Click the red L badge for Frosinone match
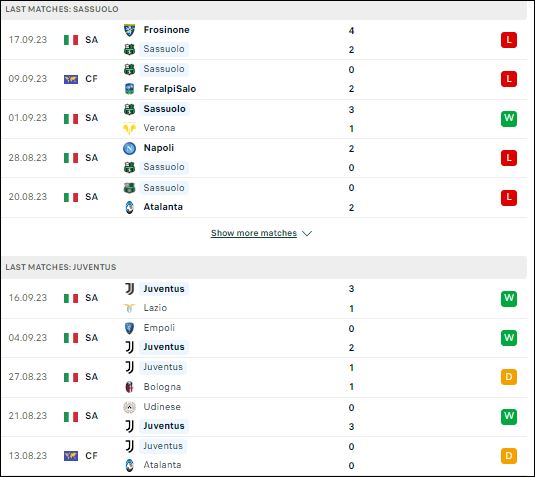 coord(509,40)
